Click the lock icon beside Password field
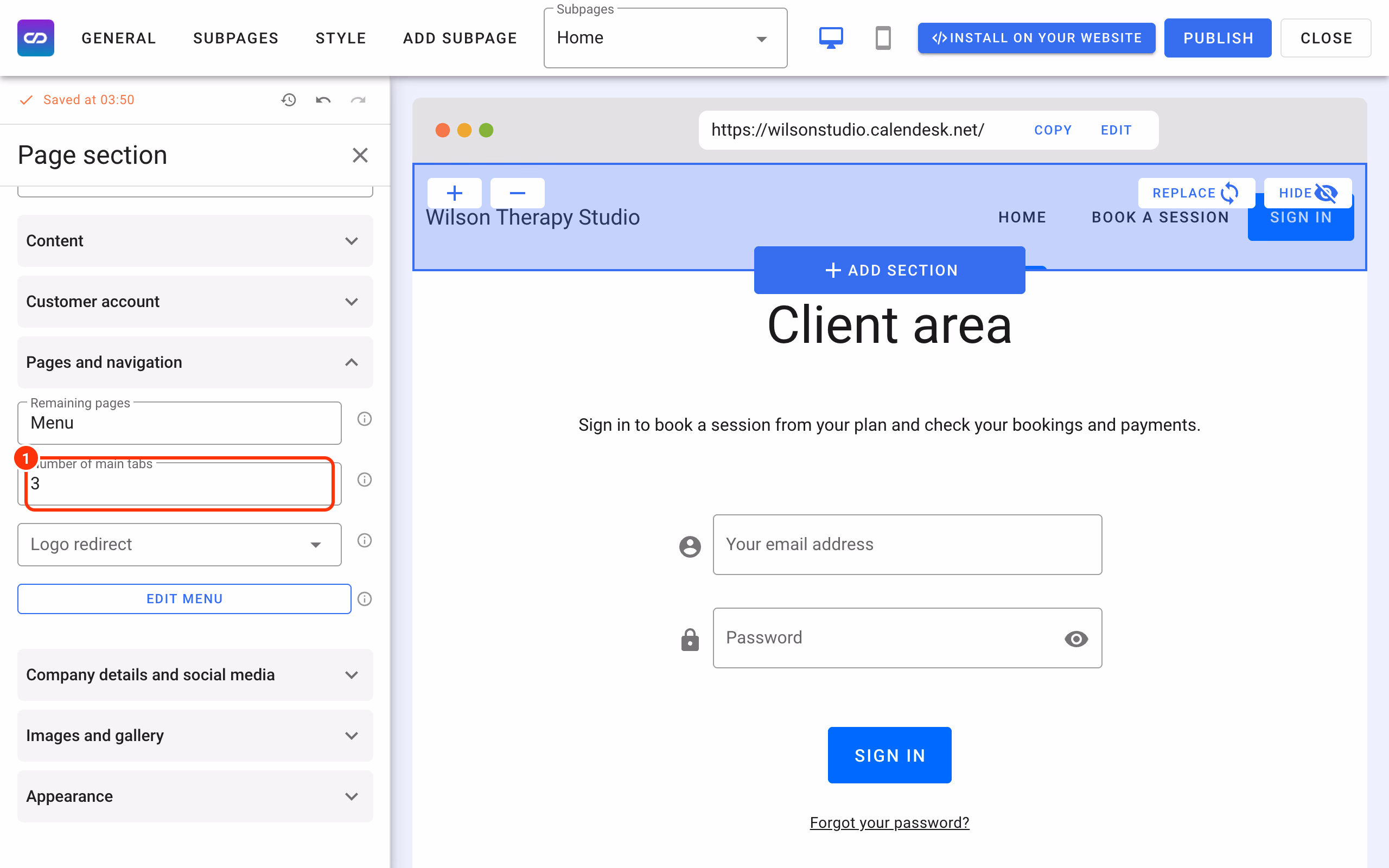The height and width of the screenshot is (868, 1389). [x=690, y=639]
